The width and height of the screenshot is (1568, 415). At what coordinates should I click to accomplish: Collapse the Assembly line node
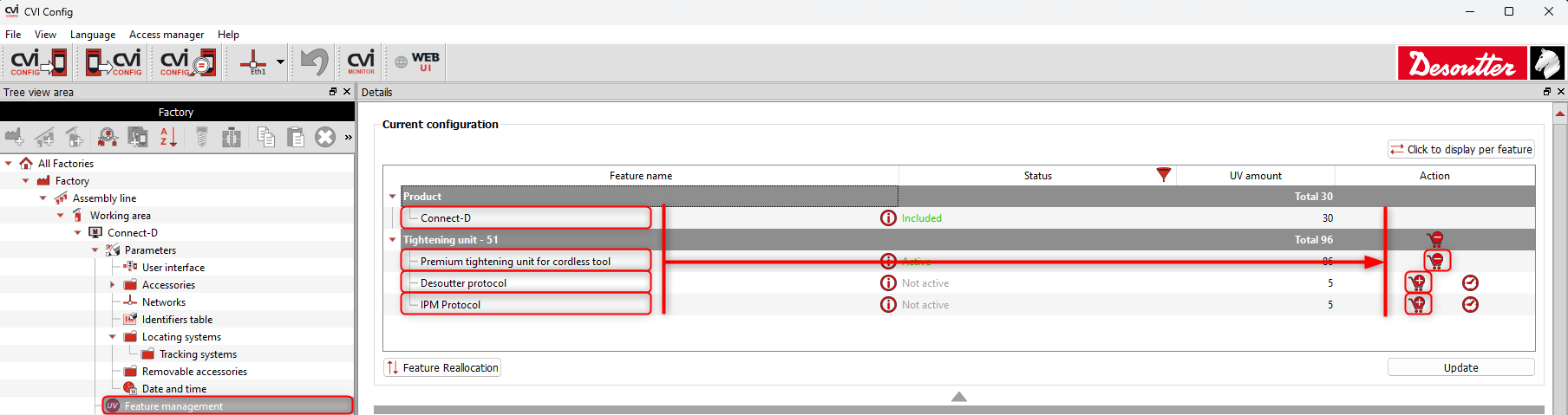[x=43, y=198]
